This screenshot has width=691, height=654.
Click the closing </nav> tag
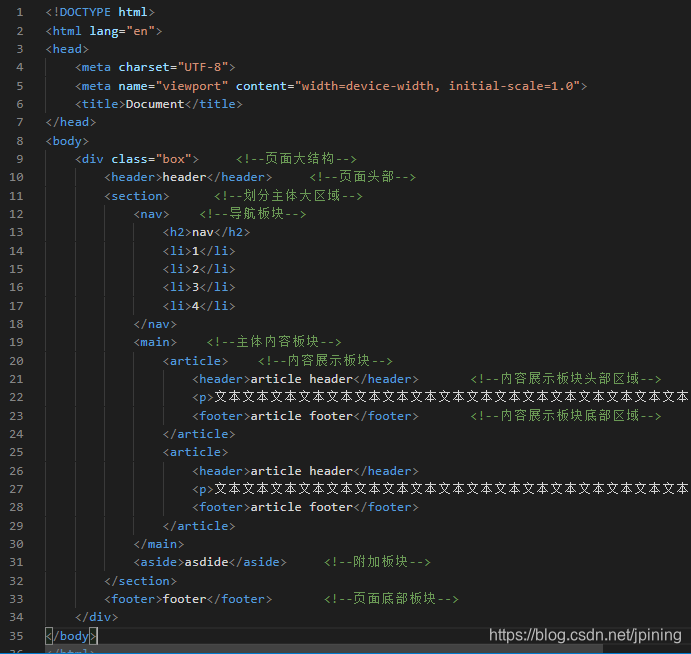[x=155, y=324]
